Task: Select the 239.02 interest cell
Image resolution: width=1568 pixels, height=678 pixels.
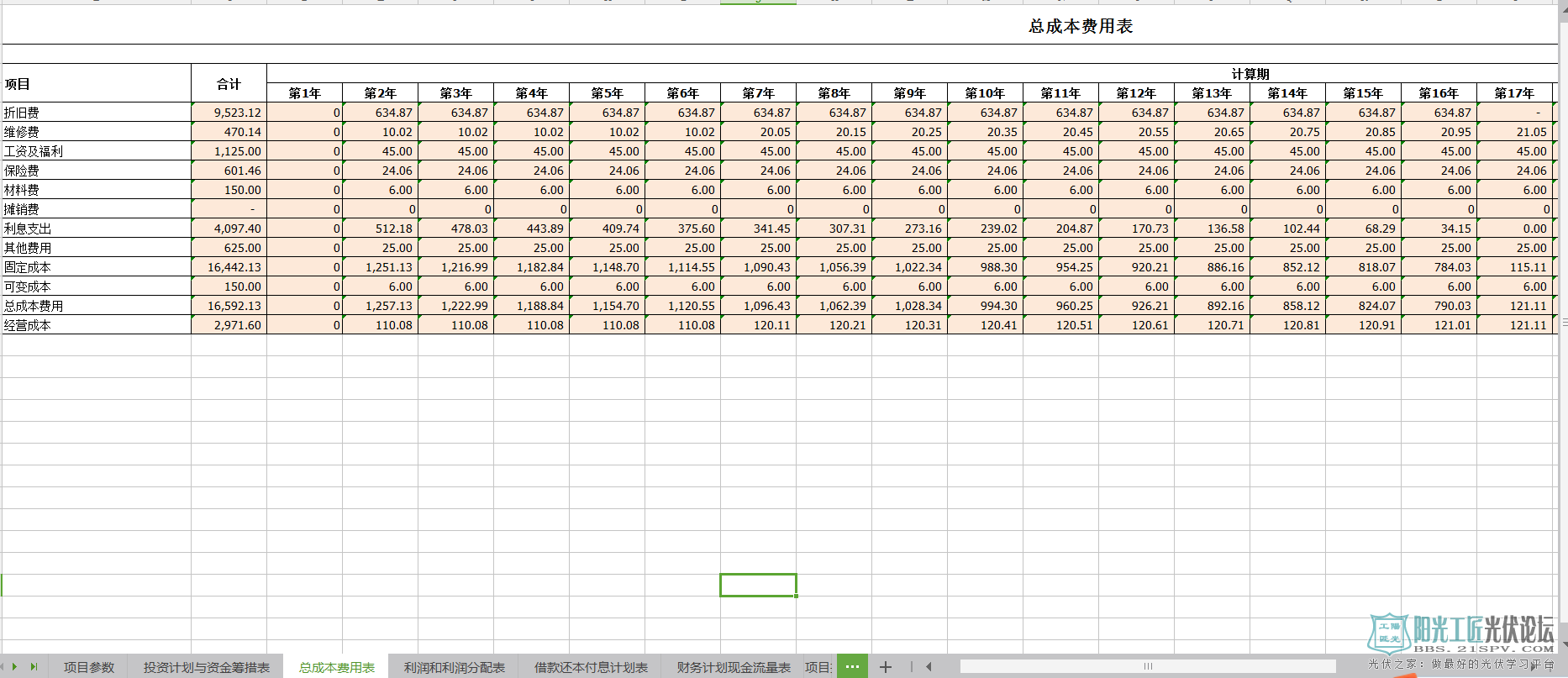Action: 985,229
